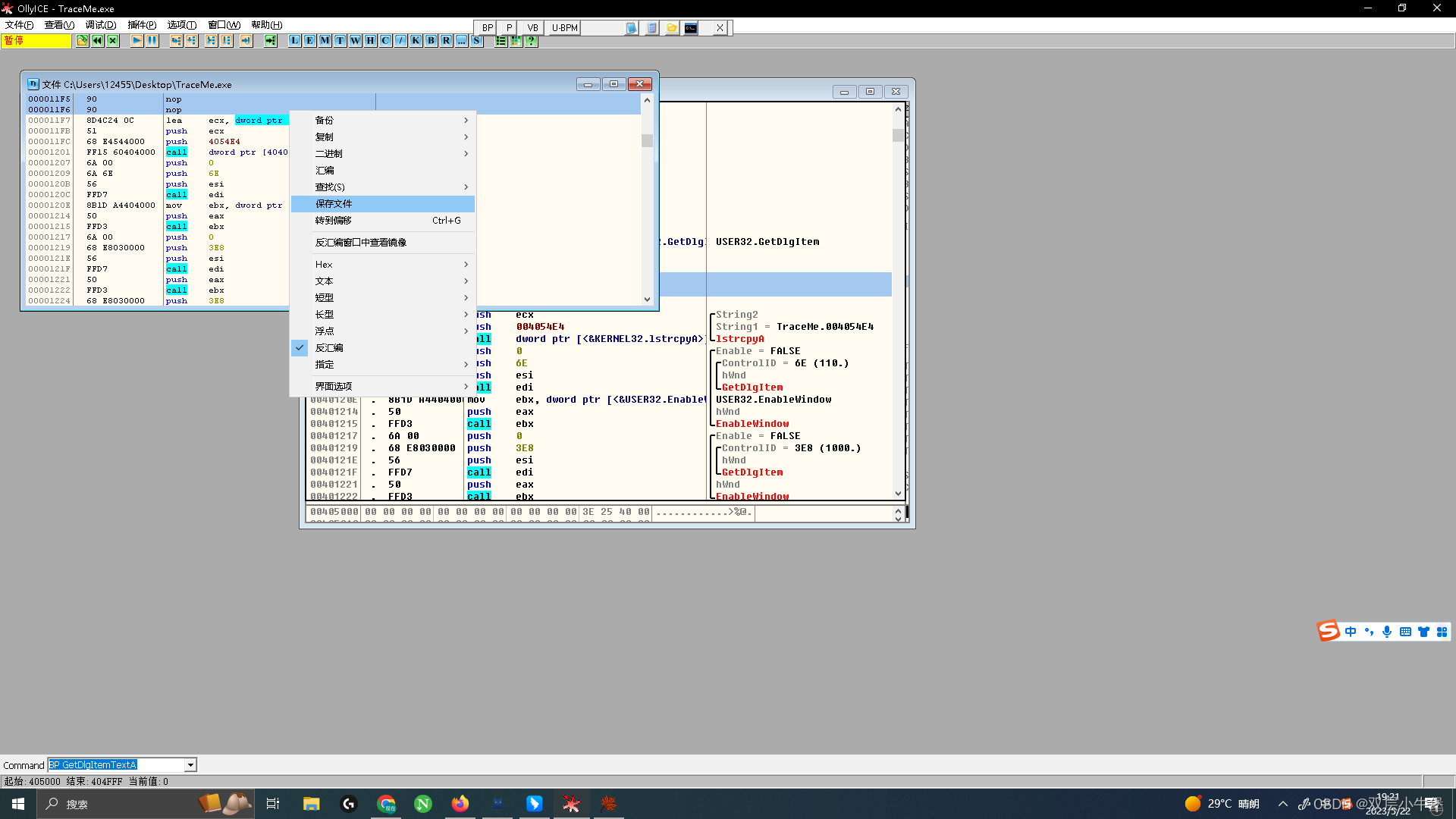Click the Command input field
This screenshot has height=819, width=1456.
pyautogui.click(x=117, y=765)
